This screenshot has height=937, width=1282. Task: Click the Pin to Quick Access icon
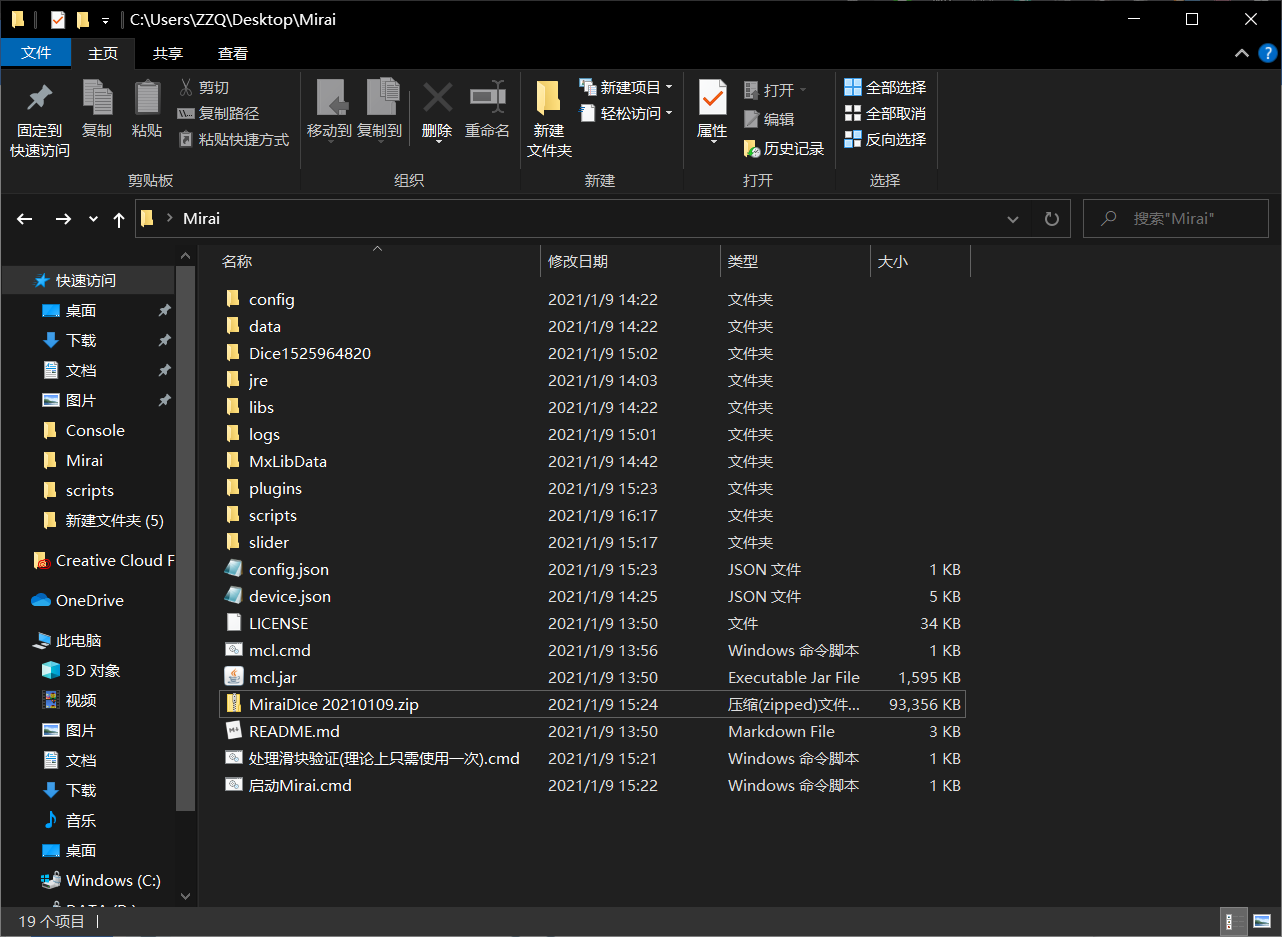40,99
